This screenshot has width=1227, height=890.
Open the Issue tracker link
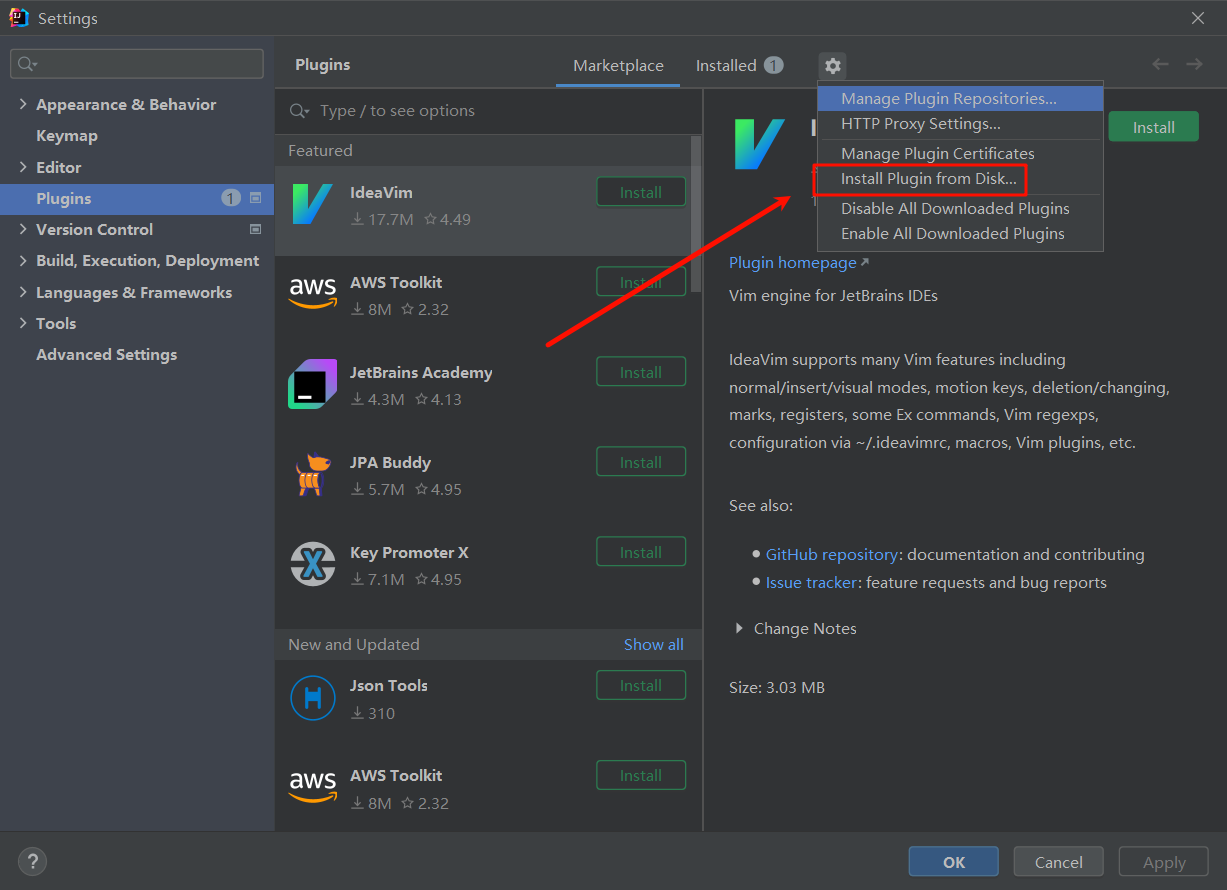811,582
